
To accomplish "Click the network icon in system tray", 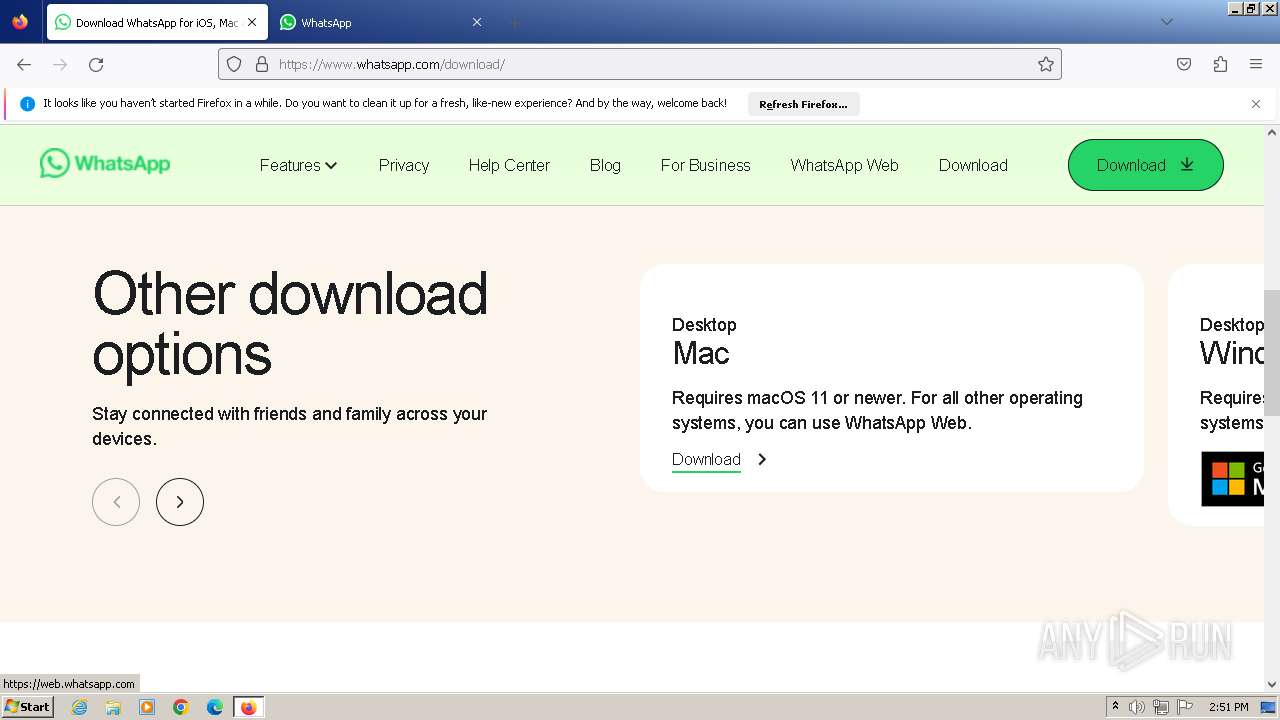I will pos(1161,707).
